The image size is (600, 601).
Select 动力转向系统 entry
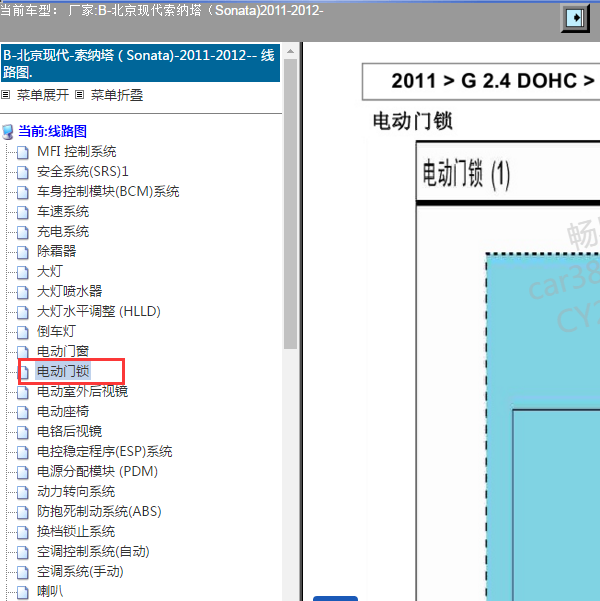coord(76,491)
